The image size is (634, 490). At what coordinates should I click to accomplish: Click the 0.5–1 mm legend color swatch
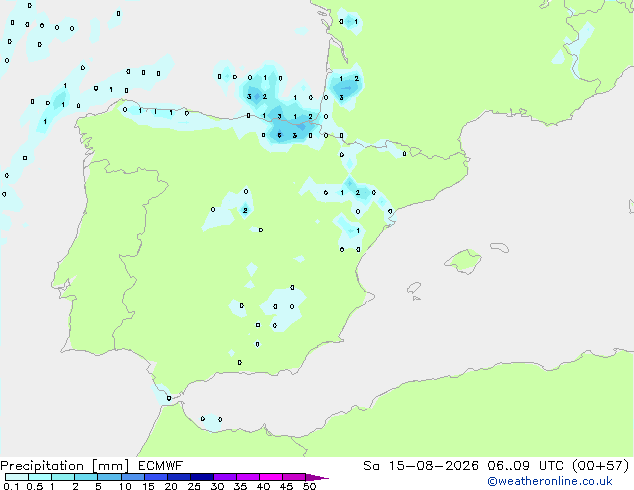point(40,477)
